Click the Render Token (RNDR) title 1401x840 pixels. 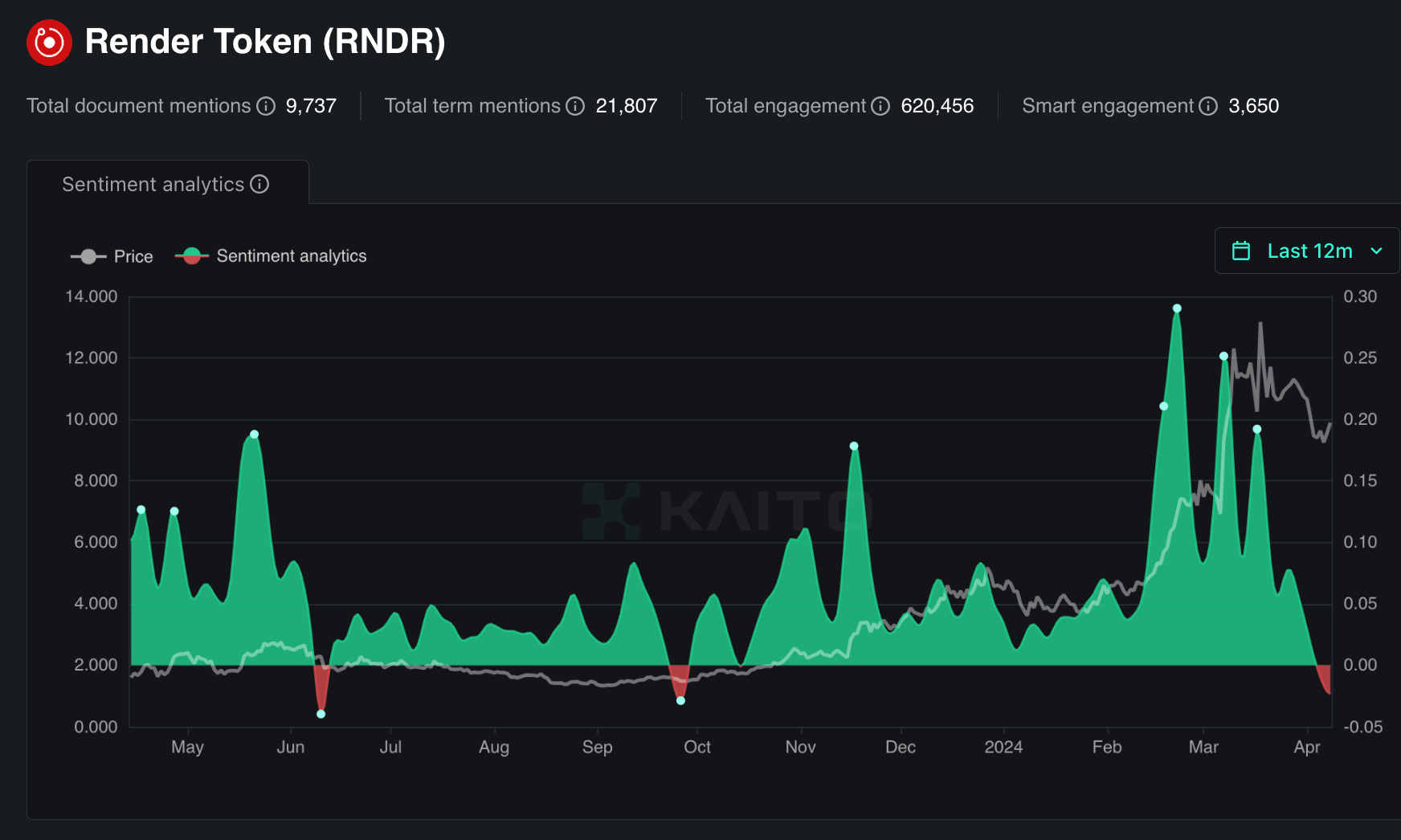coord(265,42)
